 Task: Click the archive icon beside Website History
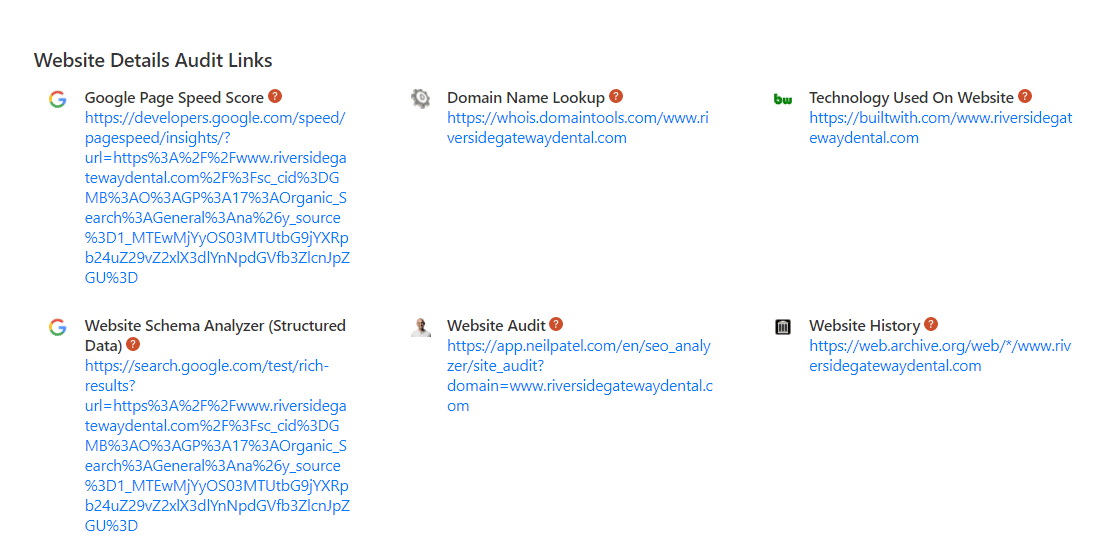coord(783,326)
